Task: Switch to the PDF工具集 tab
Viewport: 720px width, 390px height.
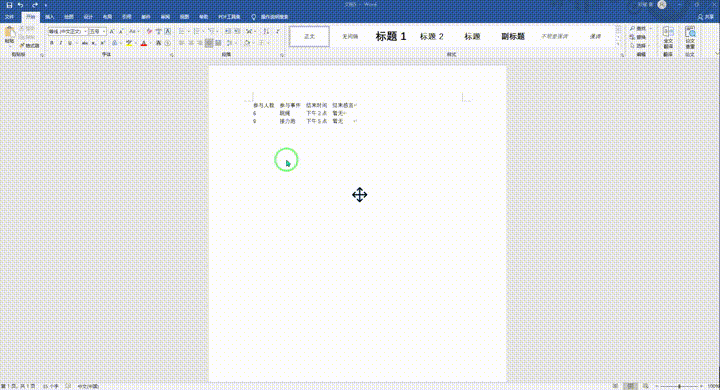Action: coord(229,17)
